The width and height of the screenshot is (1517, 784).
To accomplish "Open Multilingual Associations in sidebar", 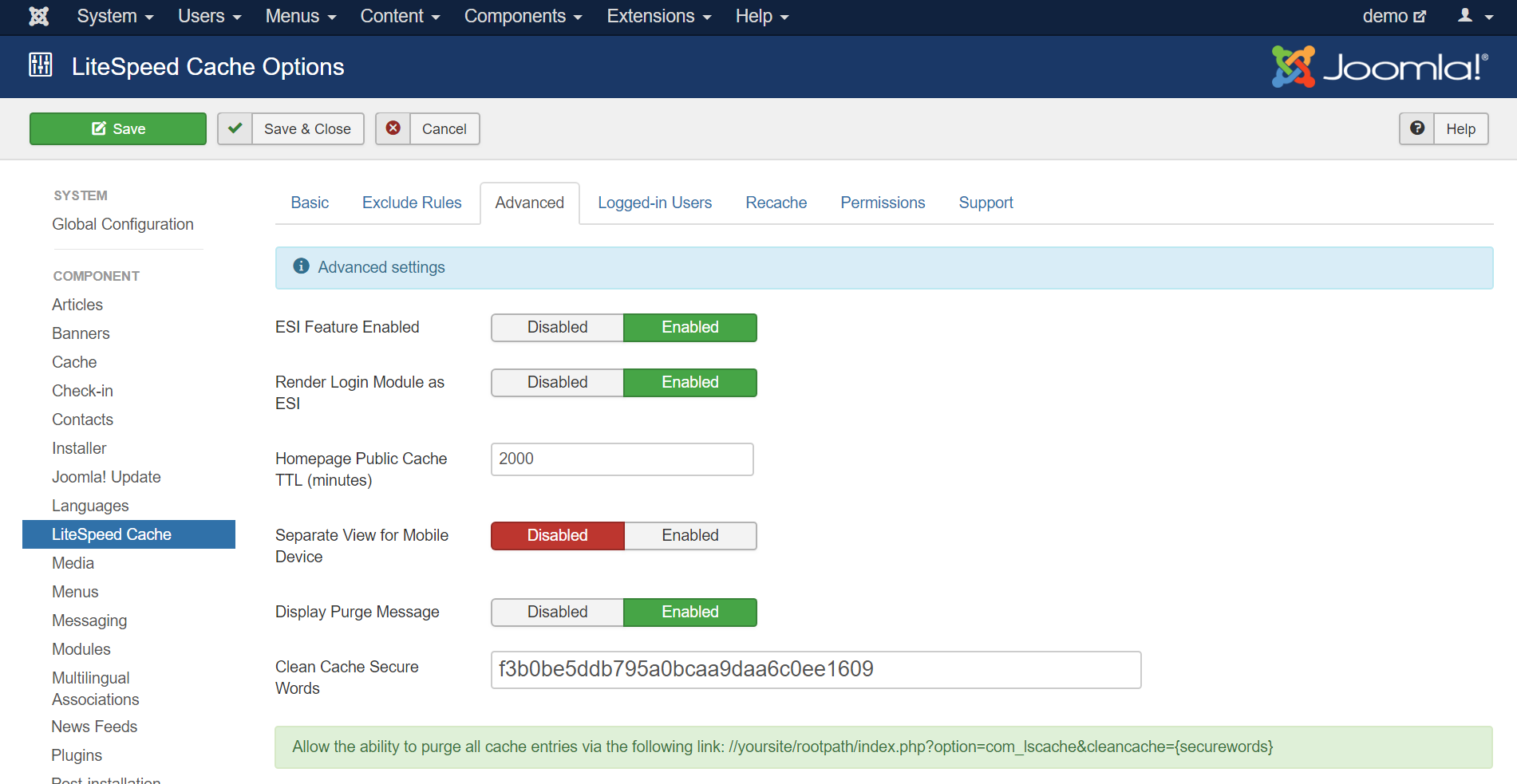I will click(x=96, y=688).
